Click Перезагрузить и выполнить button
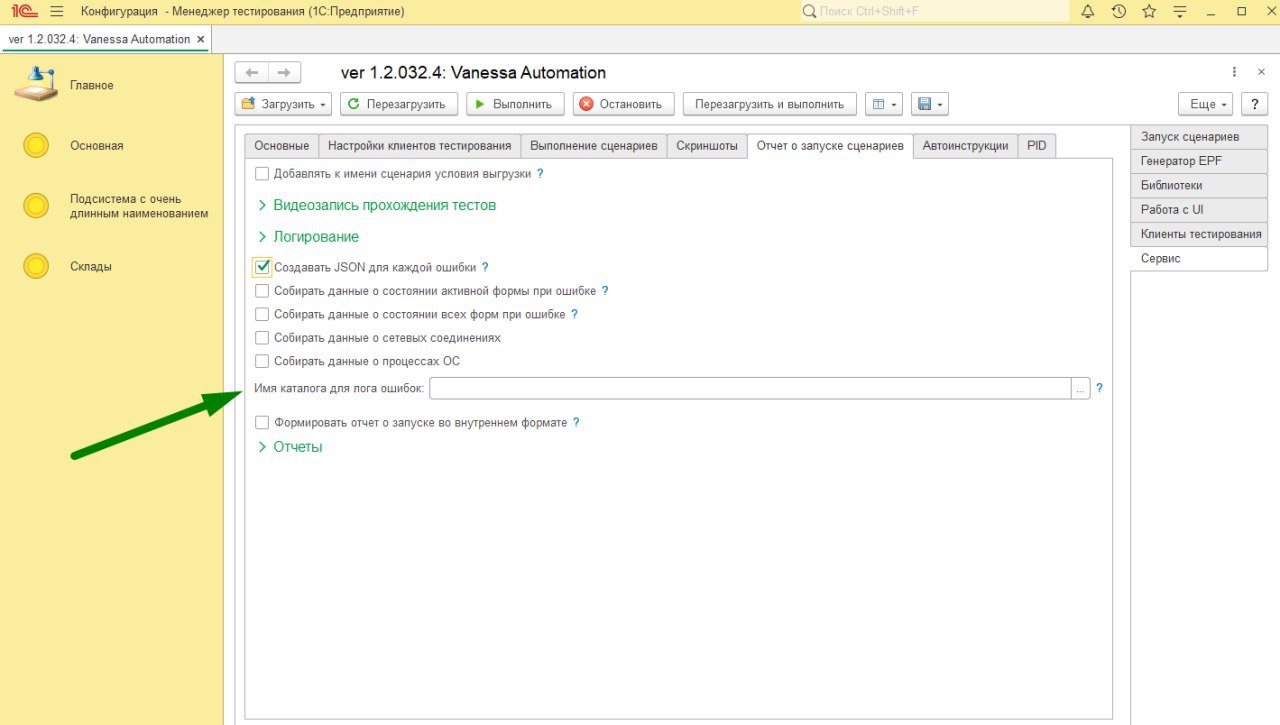The image size is (1280, 725). tap(770, 104)
